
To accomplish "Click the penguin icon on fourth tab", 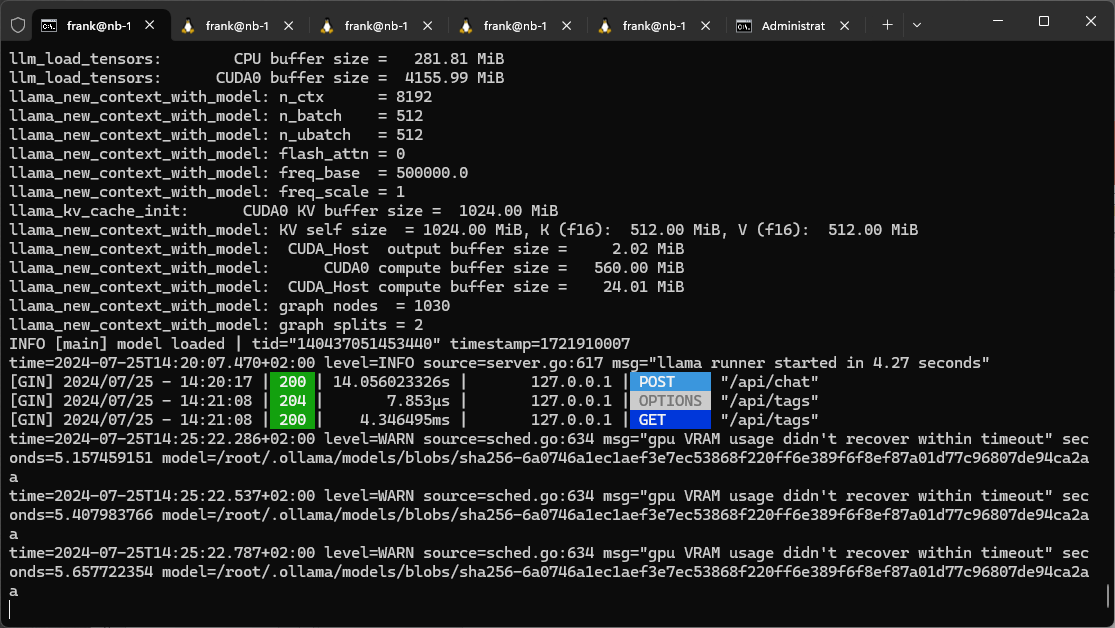I will coord(466,26).
